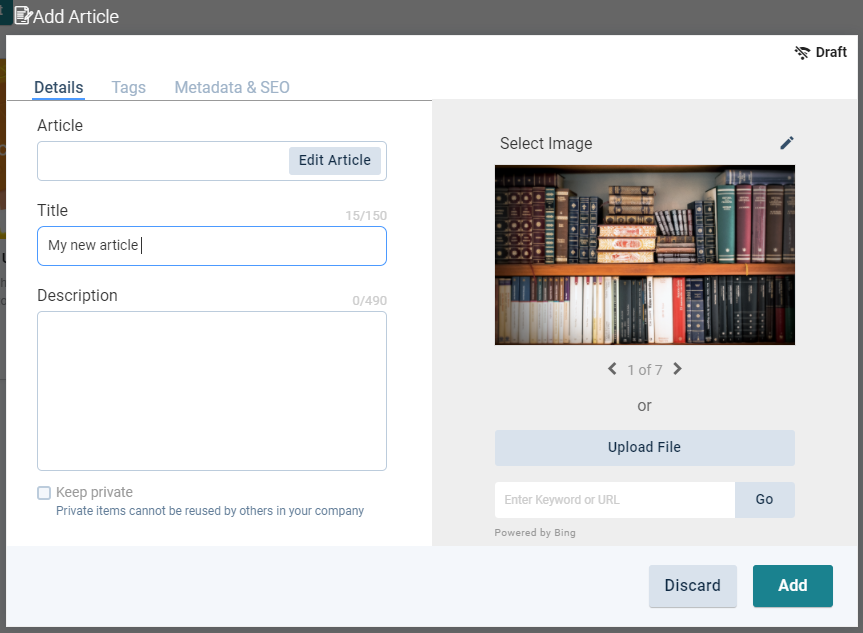Click the Upload File button
Viewport: 863px width, 633px height.
pyautogui.click(x=645, y=448)
